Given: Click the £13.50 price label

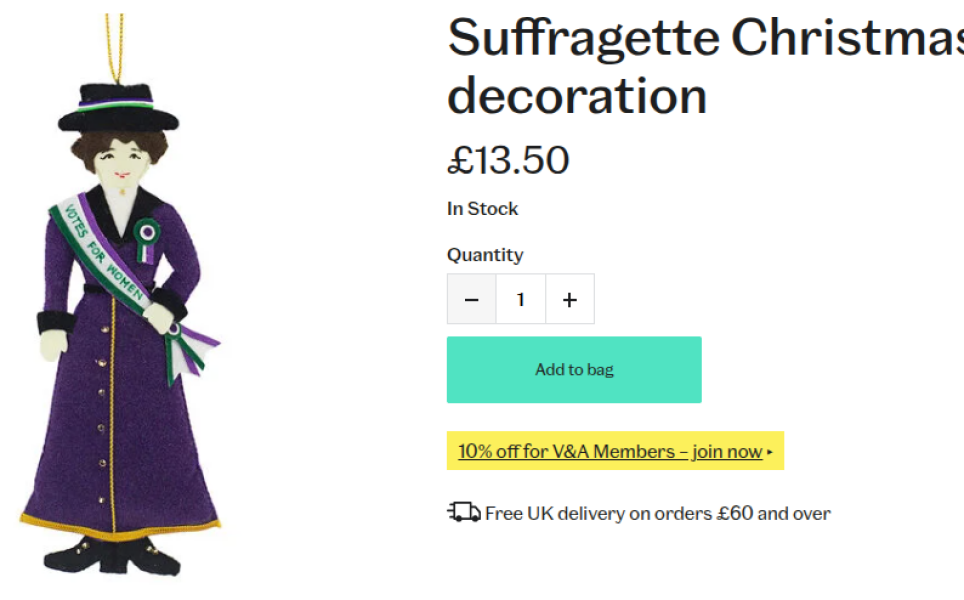Looking at the screenshot, I should 508,160.
